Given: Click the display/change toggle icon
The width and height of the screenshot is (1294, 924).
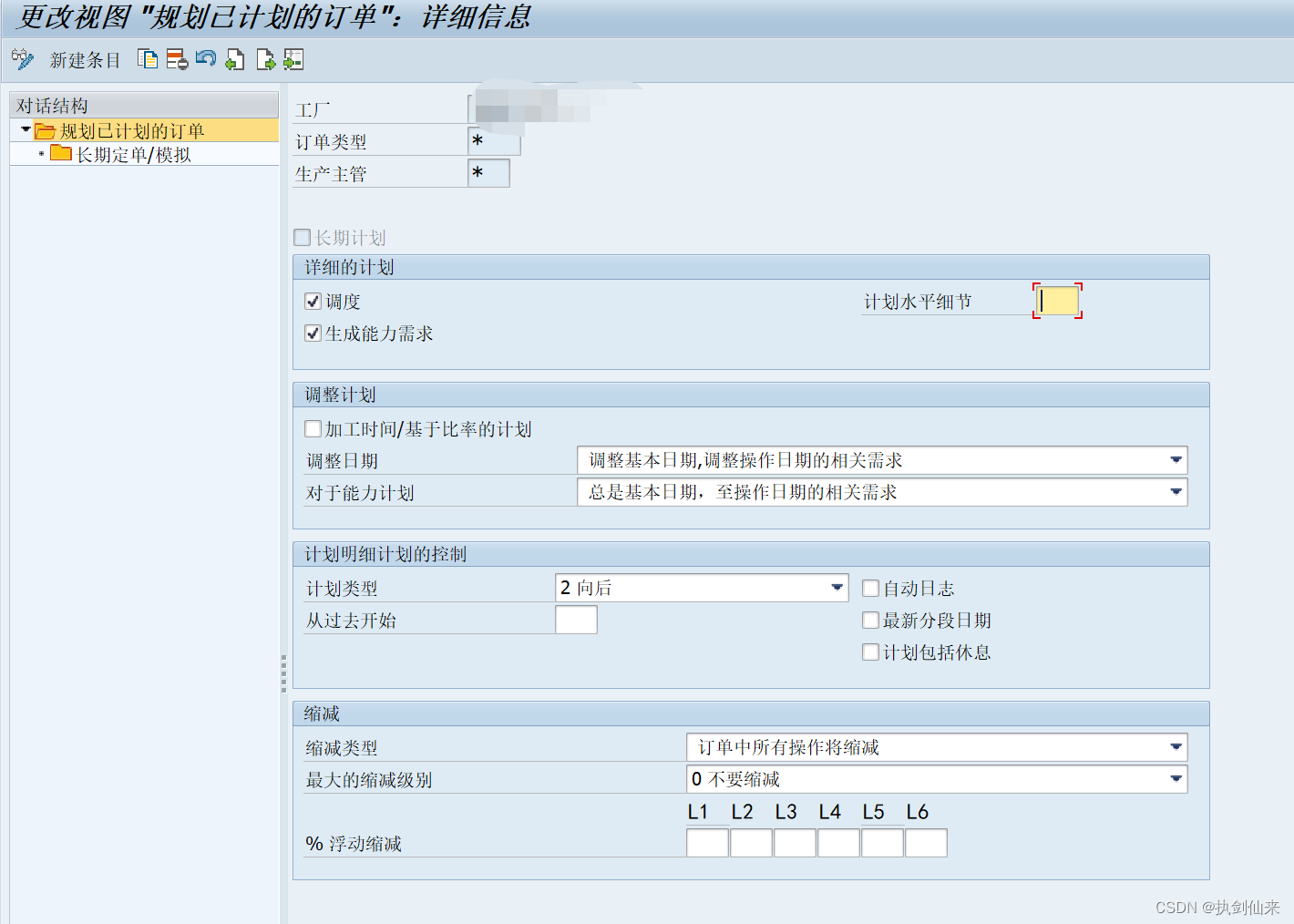Looking at the screenshot, I should coord(23,59).
